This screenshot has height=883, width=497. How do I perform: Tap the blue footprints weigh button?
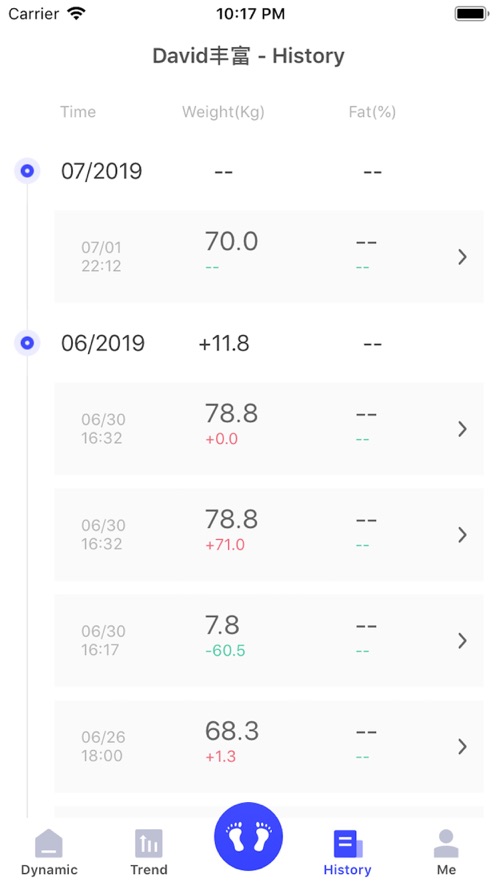(x=248, y=837)
